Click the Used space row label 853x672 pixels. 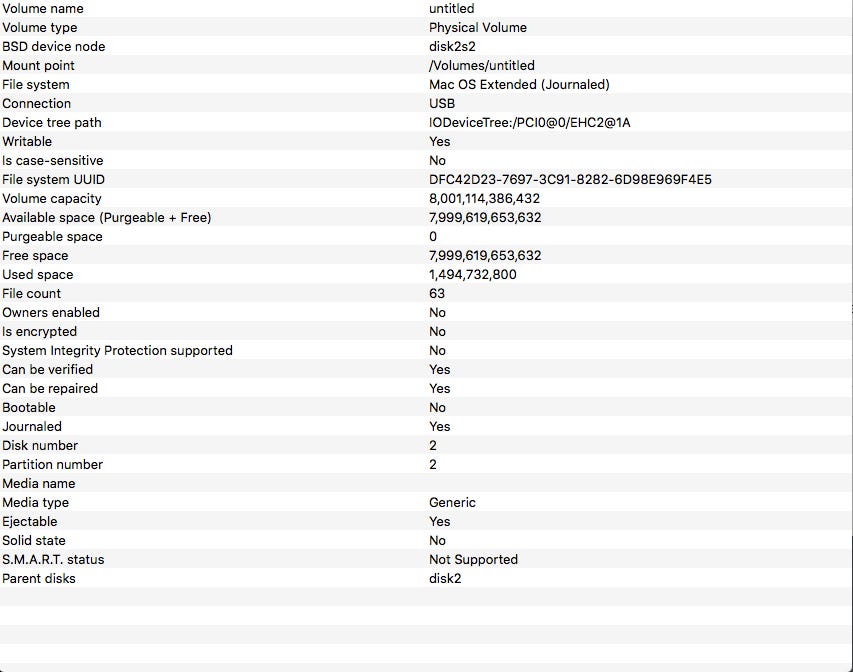pos(38,275)
